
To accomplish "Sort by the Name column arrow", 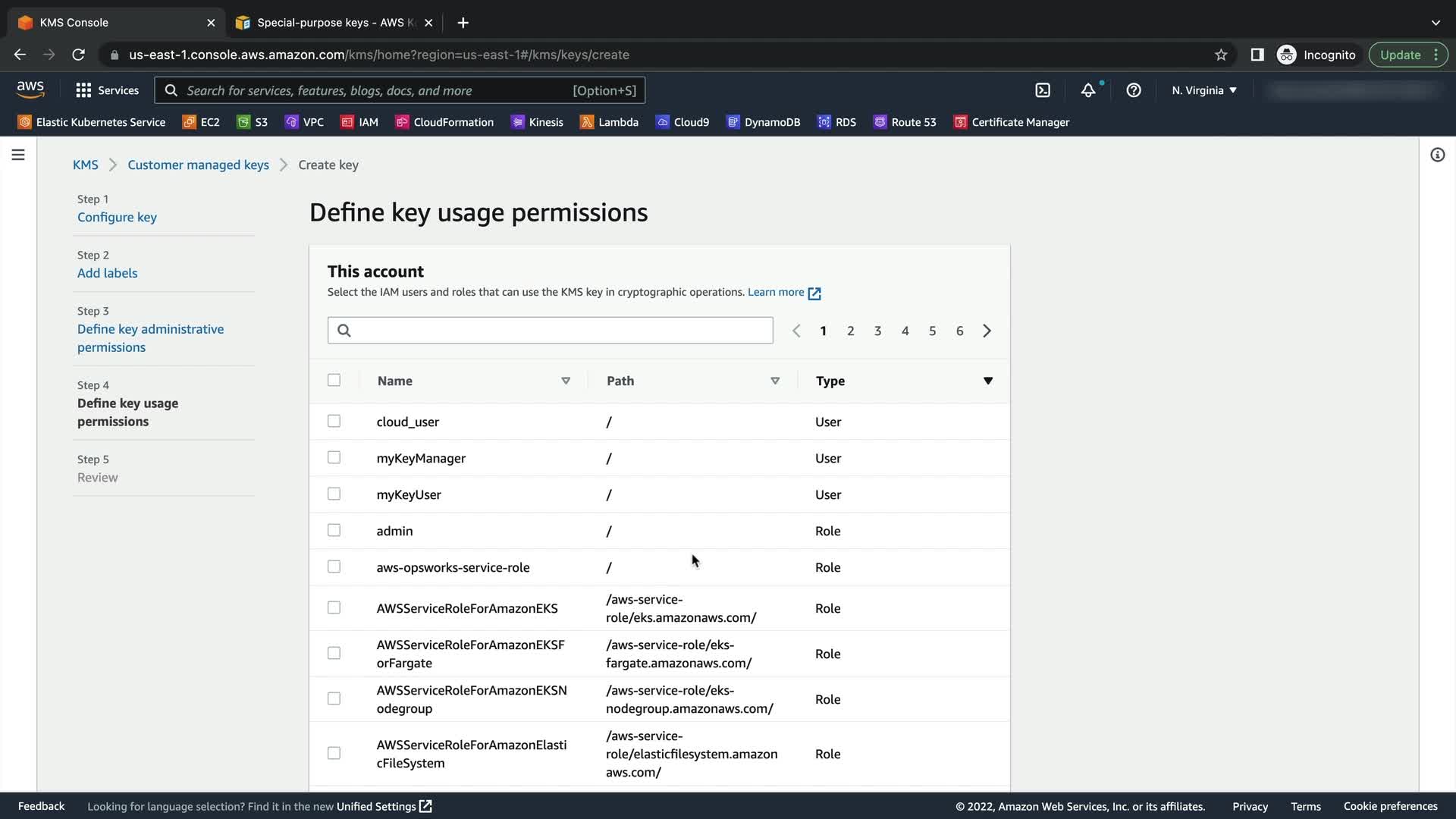I will coord(565,381).
